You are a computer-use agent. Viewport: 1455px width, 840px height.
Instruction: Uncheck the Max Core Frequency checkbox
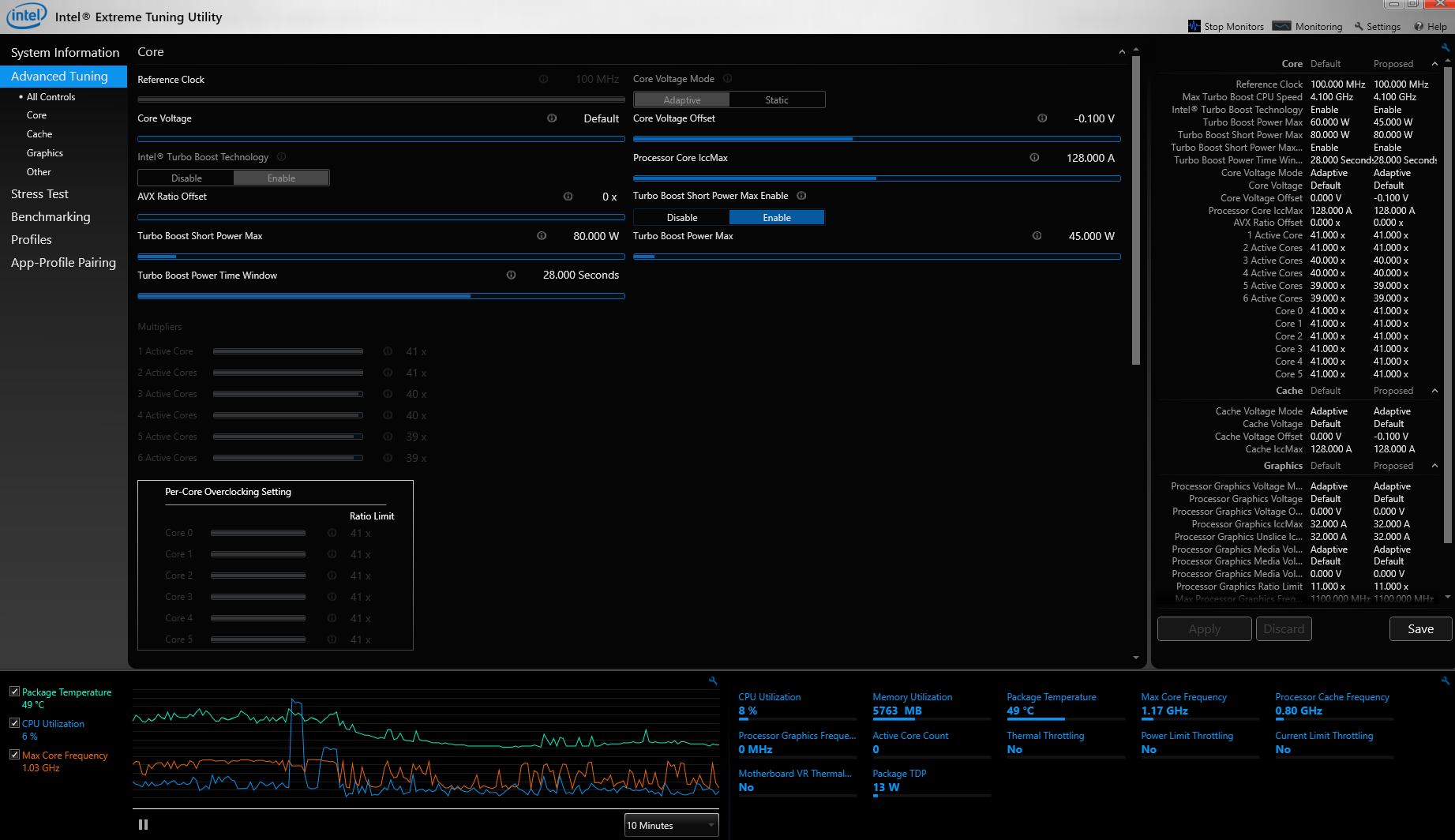[x=14, y=755]
